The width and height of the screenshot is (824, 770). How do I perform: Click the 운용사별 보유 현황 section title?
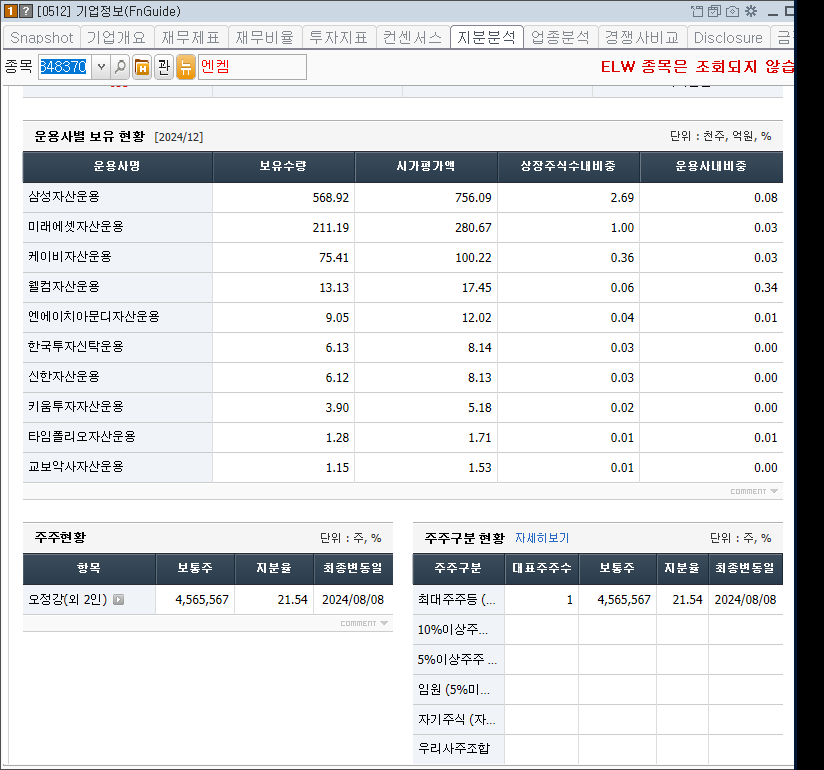click(89, 136)
